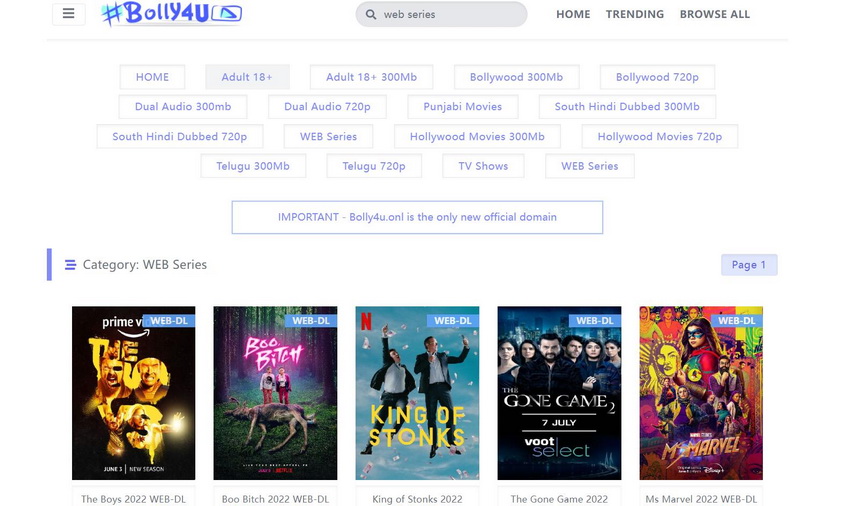Focus the web series search field
This screenshot has height=506, width=850.
coord(450,15)
